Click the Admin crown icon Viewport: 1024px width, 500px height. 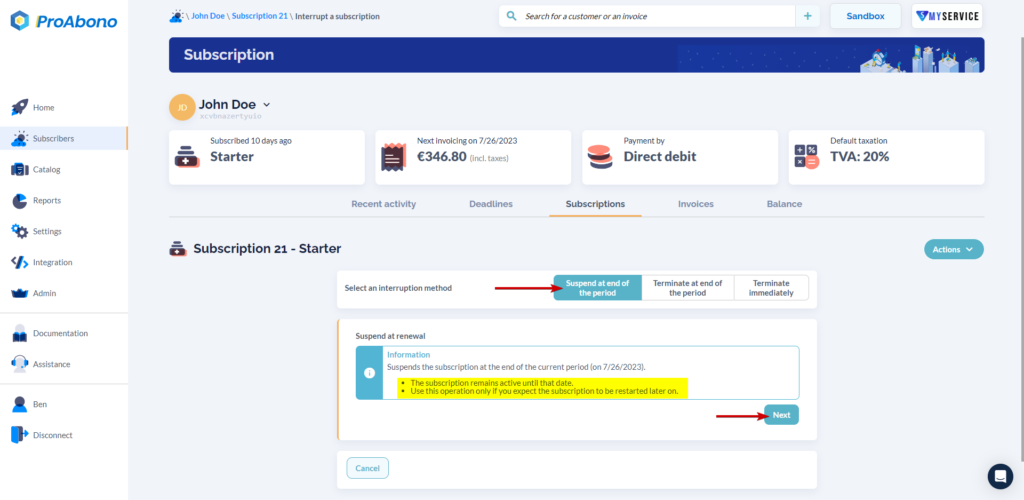20,294
